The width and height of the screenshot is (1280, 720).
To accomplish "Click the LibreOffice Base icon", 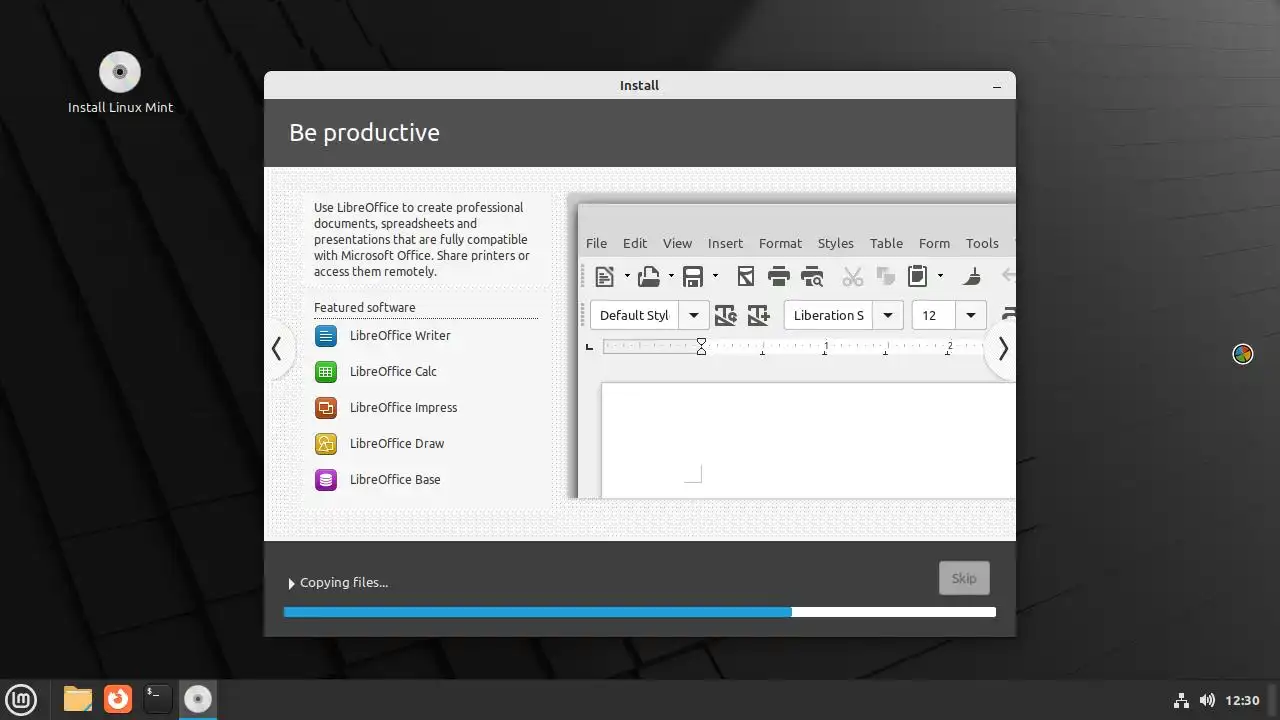I will point(326,480).
